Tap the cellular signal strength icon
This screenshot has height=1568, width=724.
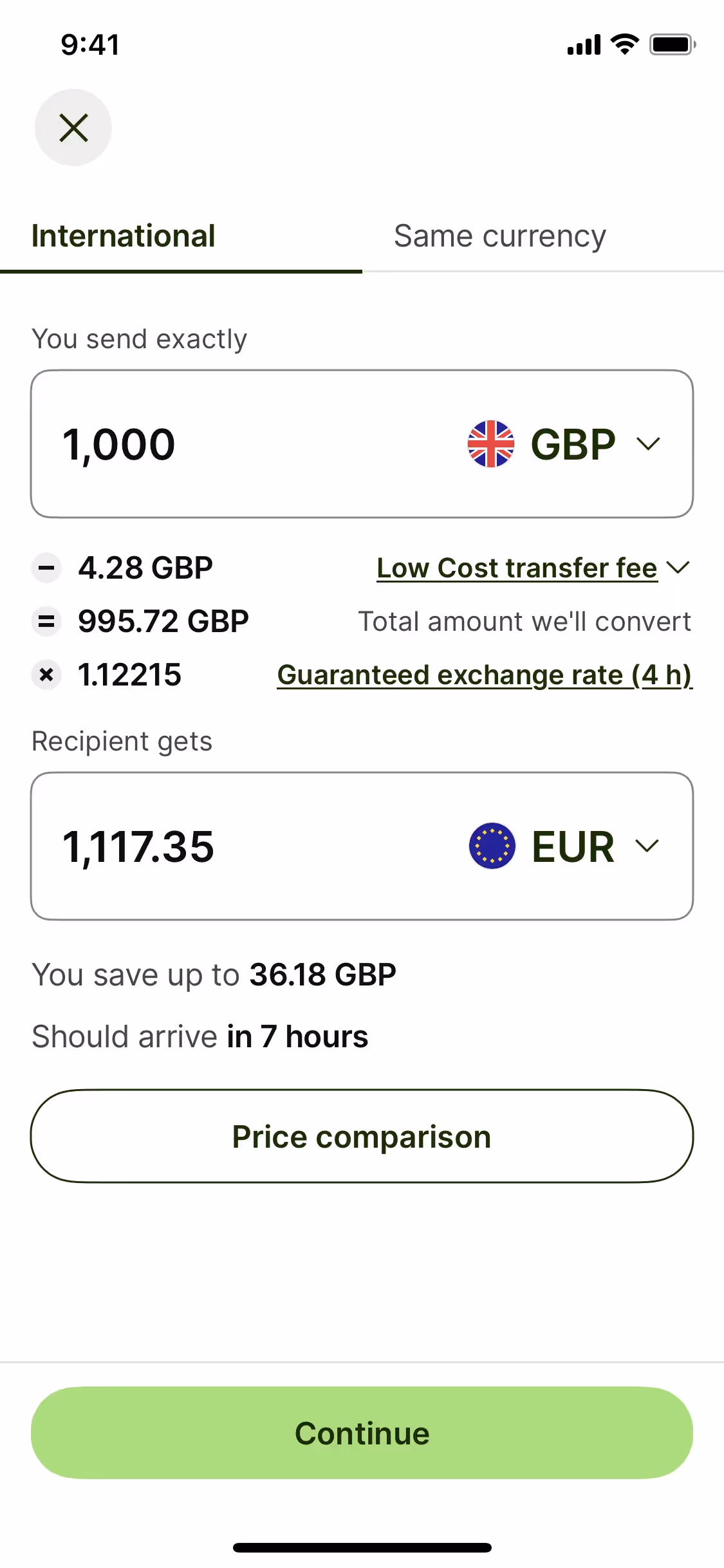[x=584, y=45]
